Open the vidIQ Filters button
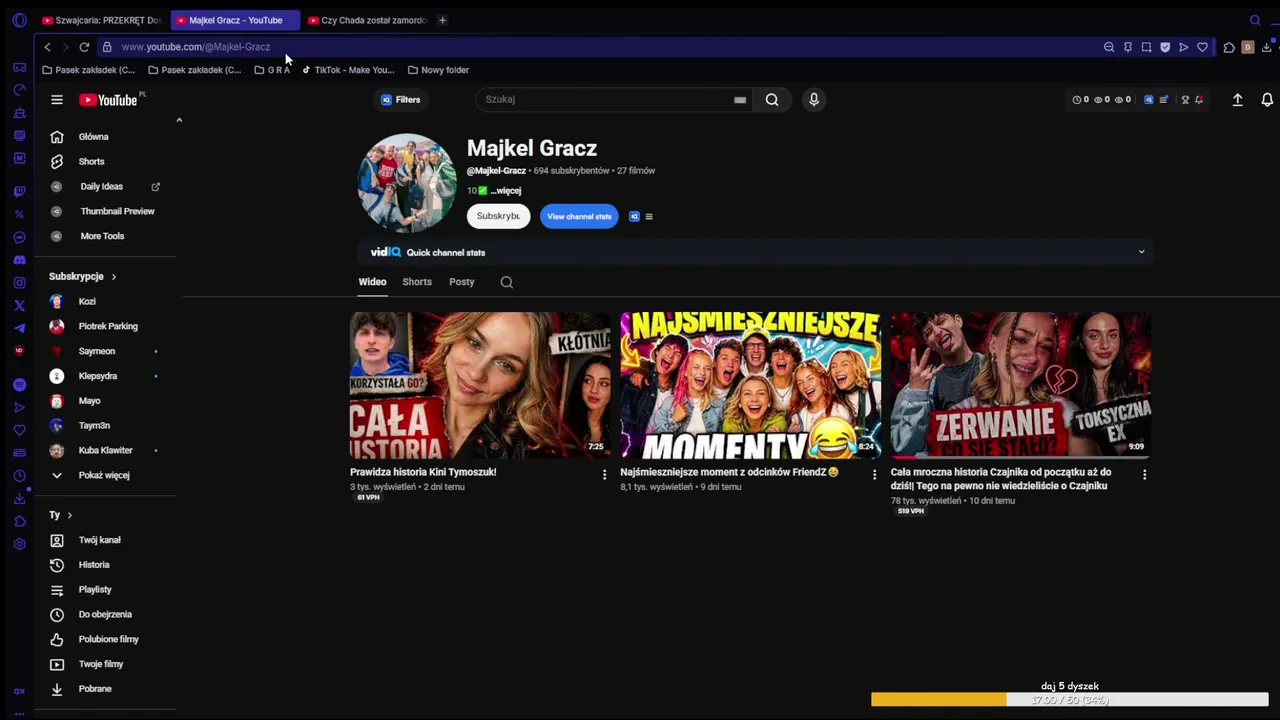This screenshot has height=720, width=1280. (x=400, y=100)
